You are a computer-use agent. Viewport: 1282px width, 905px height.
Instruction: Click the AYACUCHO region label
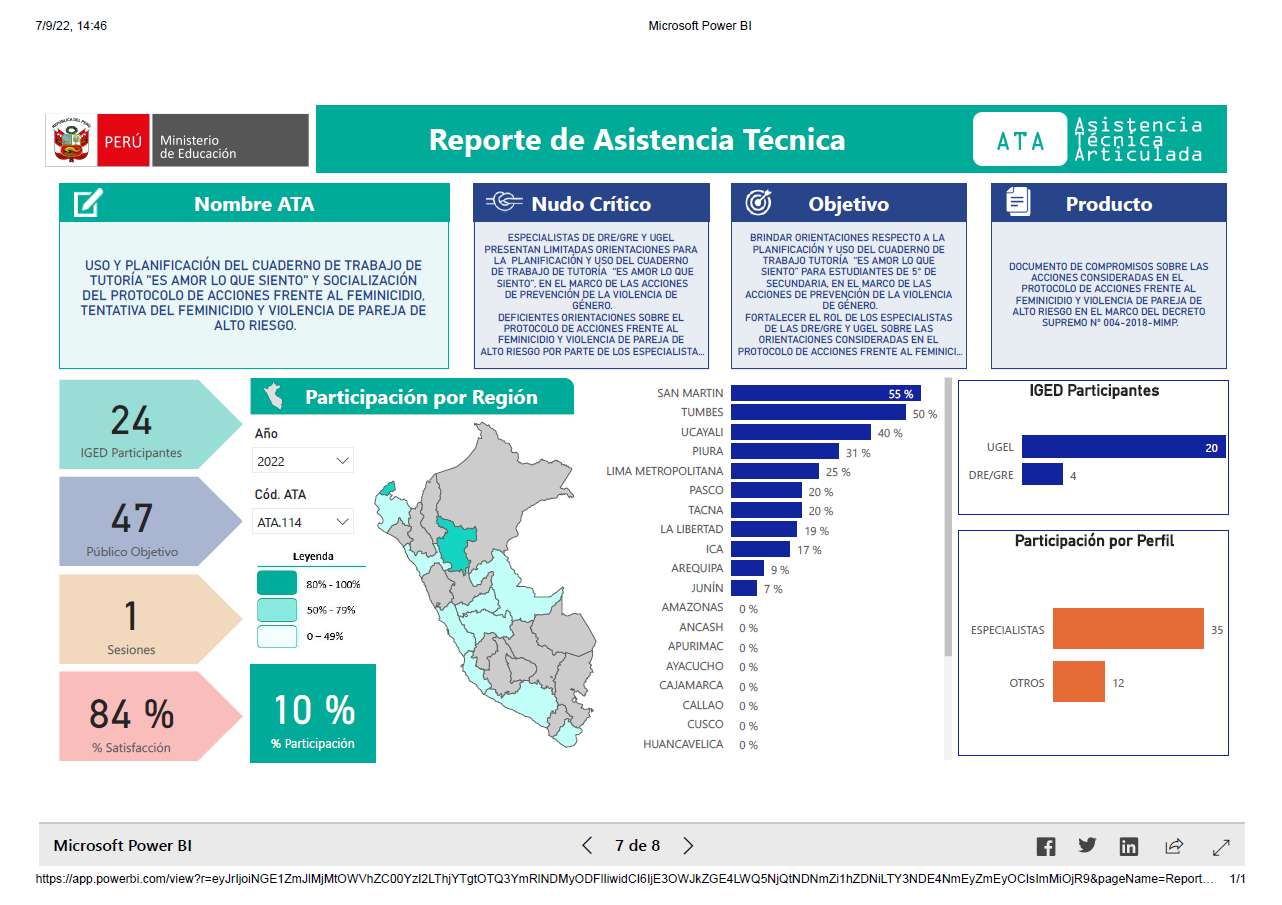tap(695, 666)
